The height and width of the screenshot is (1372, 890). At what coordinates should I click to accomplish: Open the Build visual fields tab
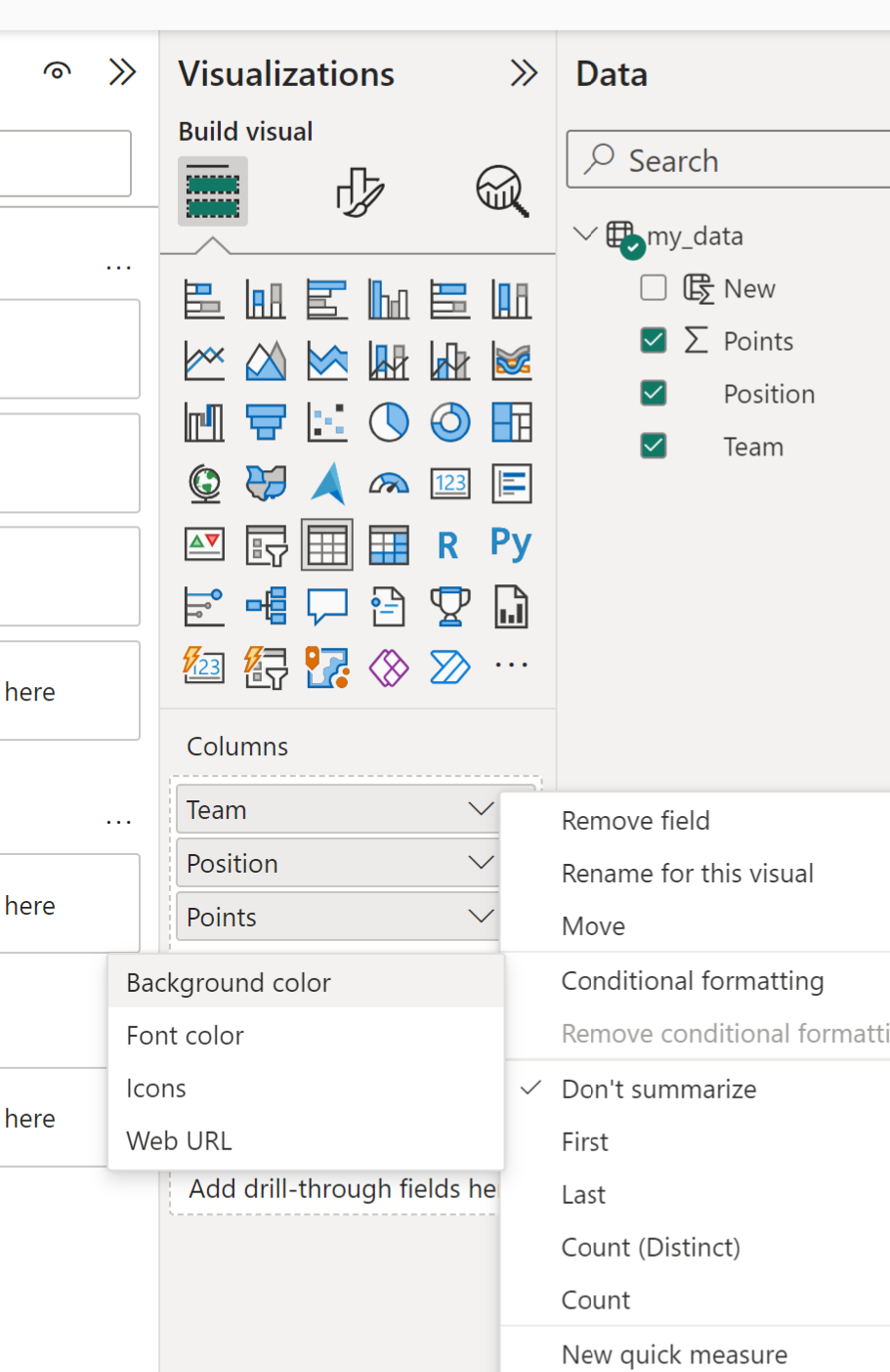(x=213, y=192)
